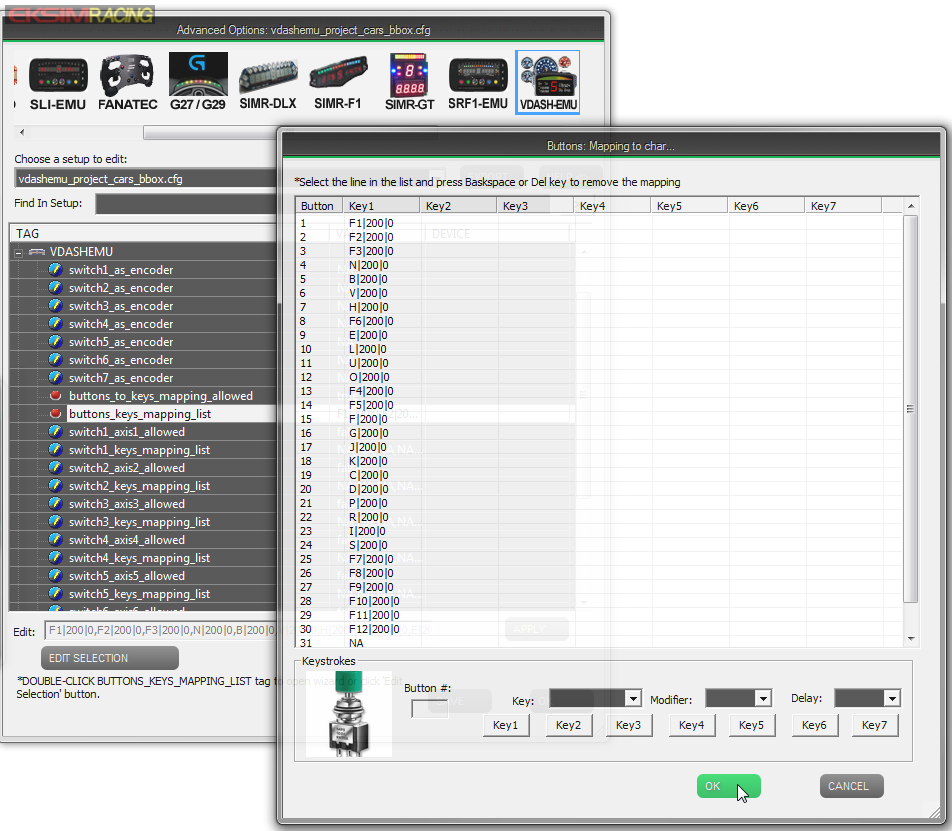
Task: Select the SIMR-GT device icon
Action: tap(409, 82)
